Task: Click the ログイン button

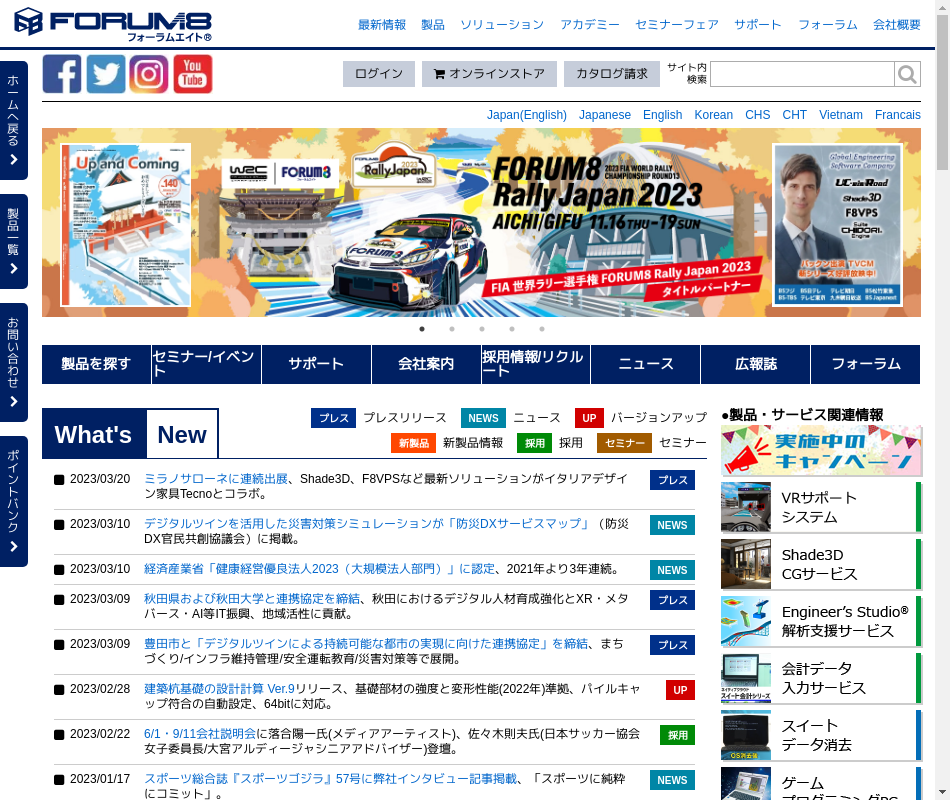Action: pyautogui.click(x=378, y=74)
